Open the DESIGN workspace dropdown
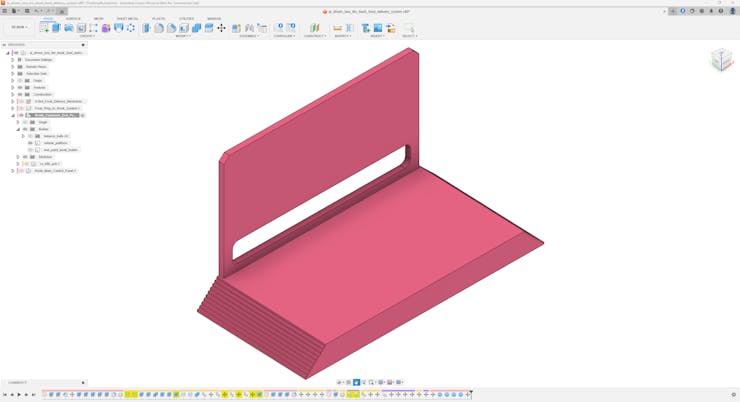Image resolution: width=740 pixels, height=402 pixels. point(19,27)
